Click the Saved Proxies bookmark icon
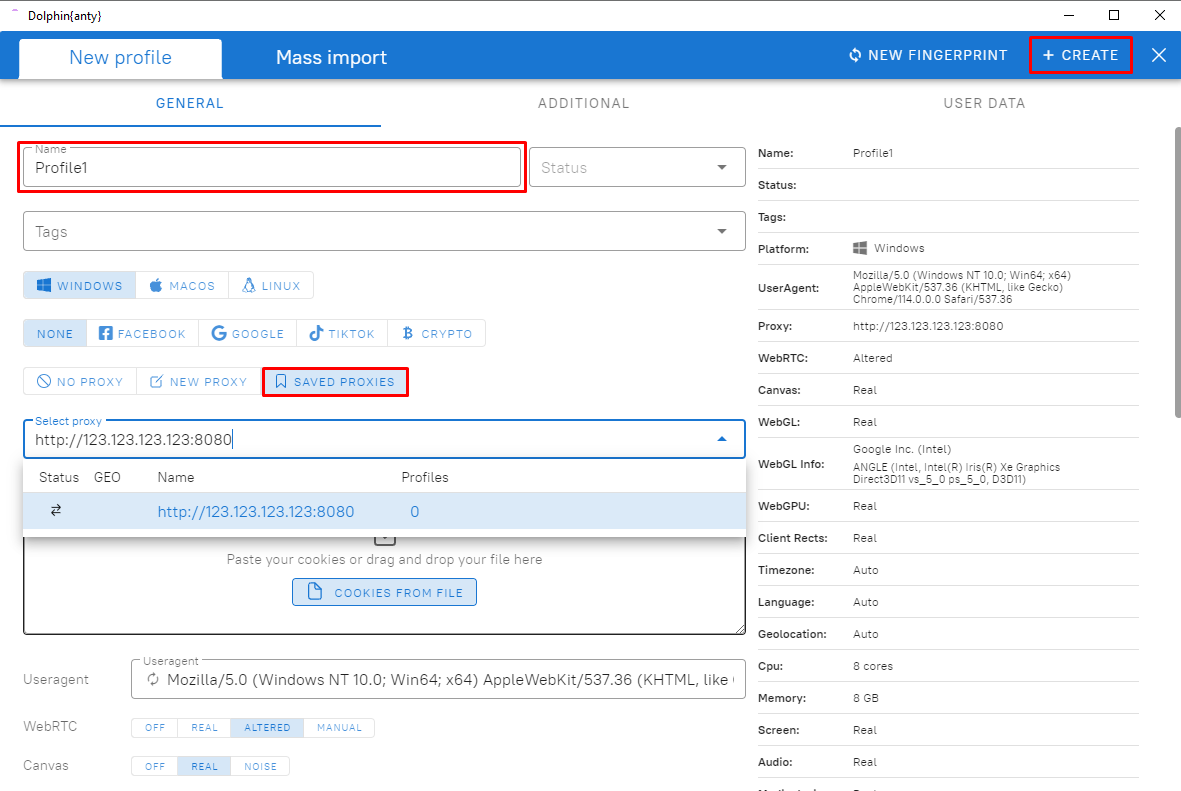Image resolution: width=1181 pixels, height=791 pixels. tap(280, 381)
